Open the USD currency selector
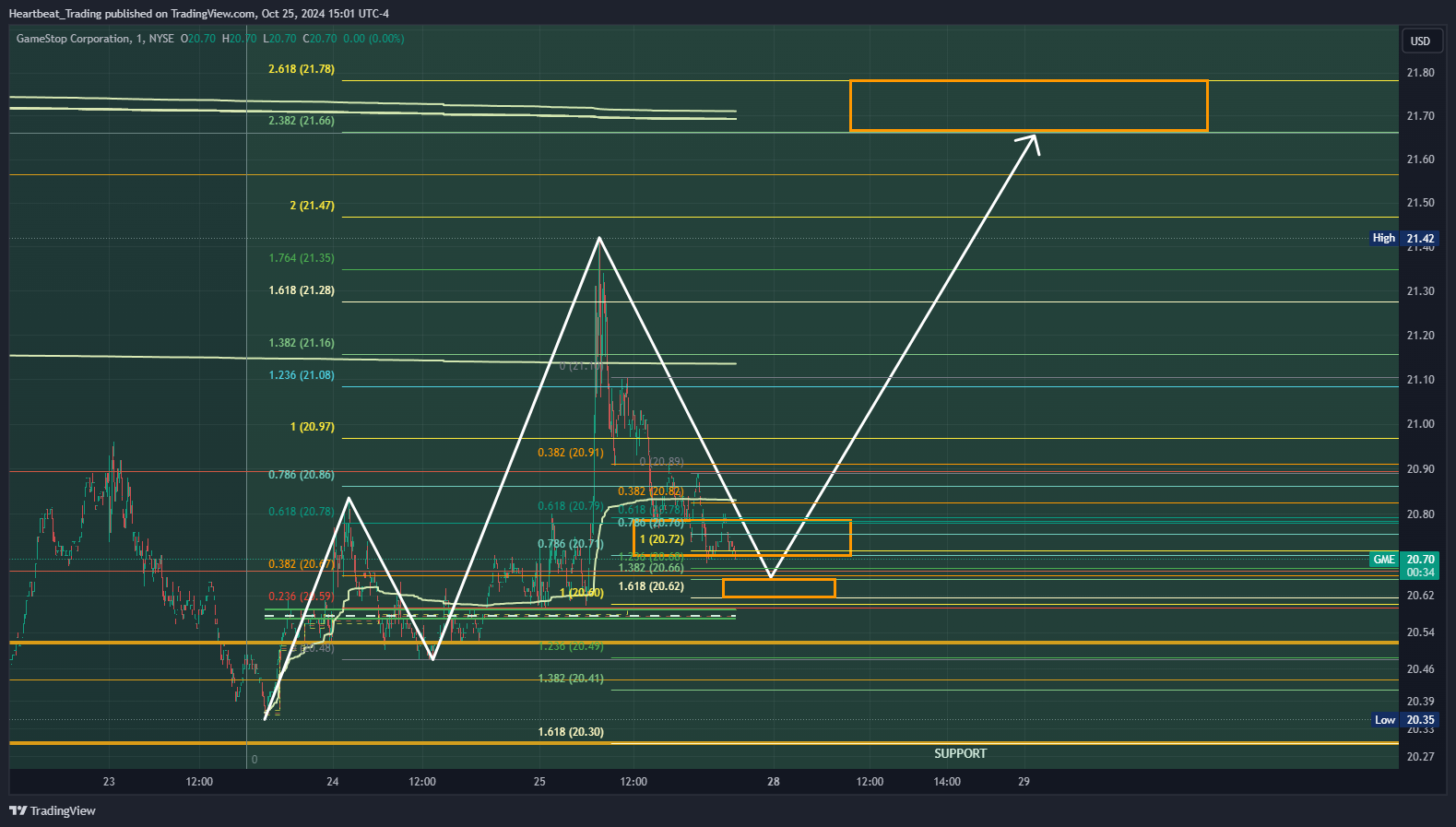Screen dimensions: 1456x827 point(1420,41)
